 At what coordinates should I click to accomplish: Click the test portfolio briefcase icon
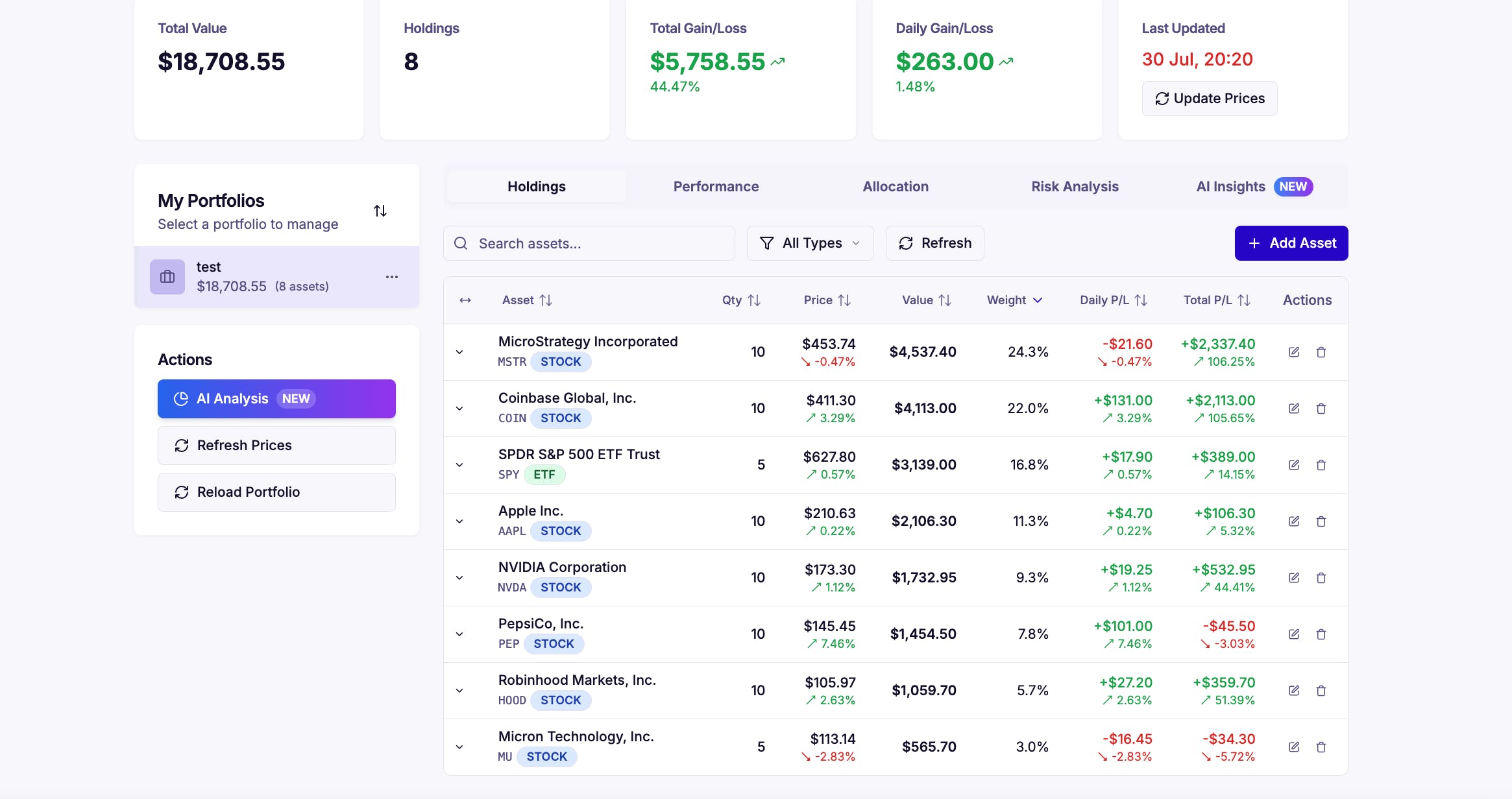tap(167, 277)
